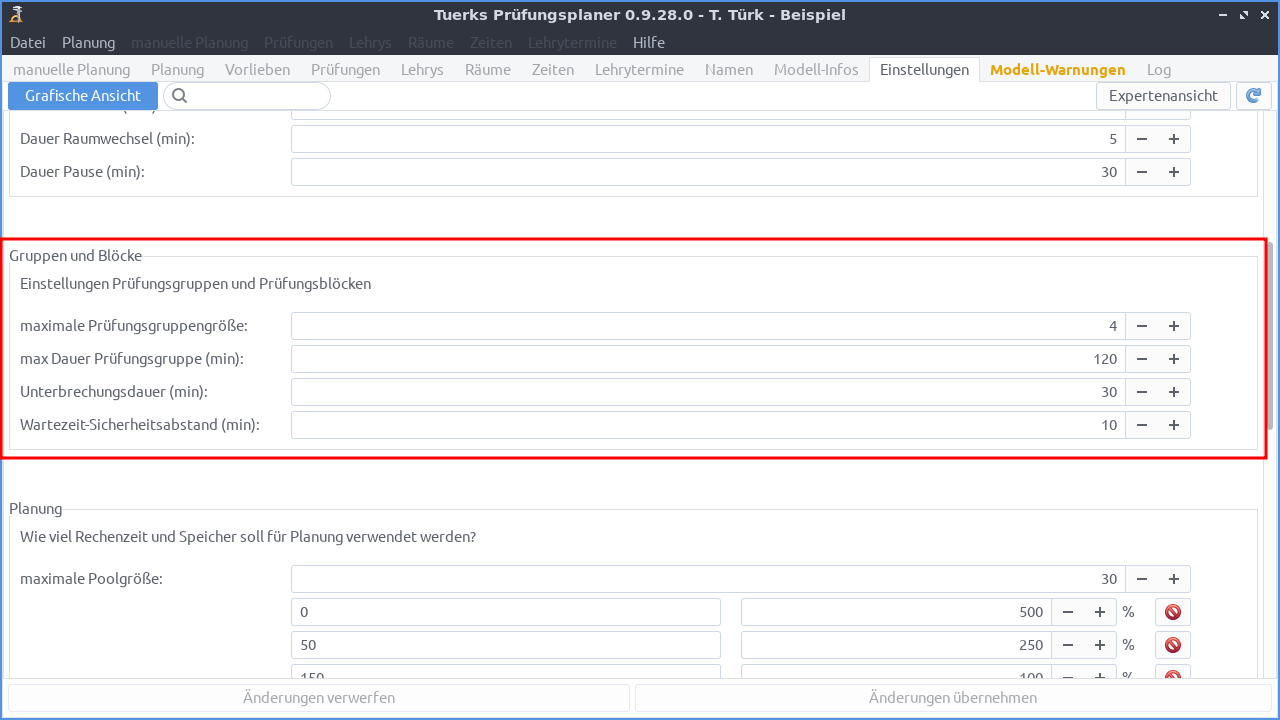Switch to the Modell-Warnungen tab
The width and height of the screenshot is (1280, 720).
[x=1057, y=69]
